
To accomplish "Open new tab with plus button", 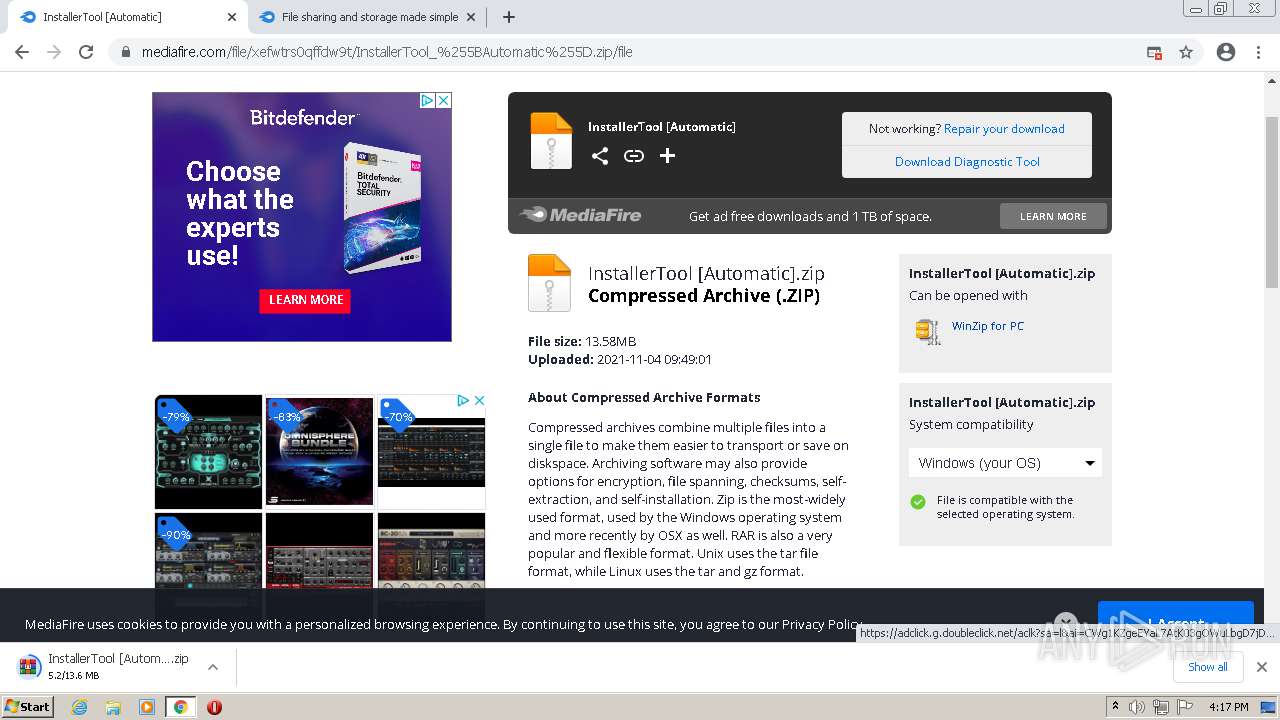I will pos(509,17).
